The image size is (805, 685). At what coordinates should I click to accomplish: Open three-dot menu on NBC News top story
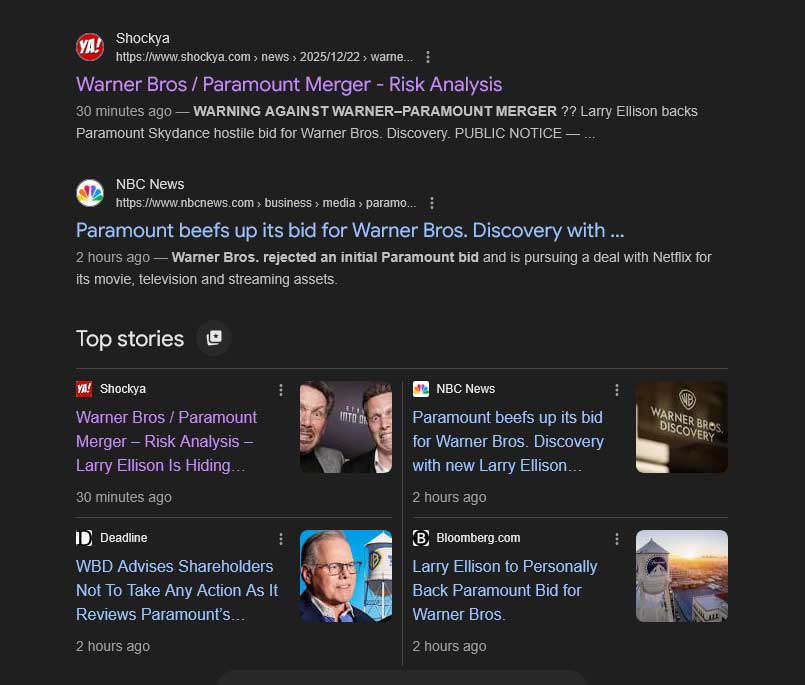[617, 390]
